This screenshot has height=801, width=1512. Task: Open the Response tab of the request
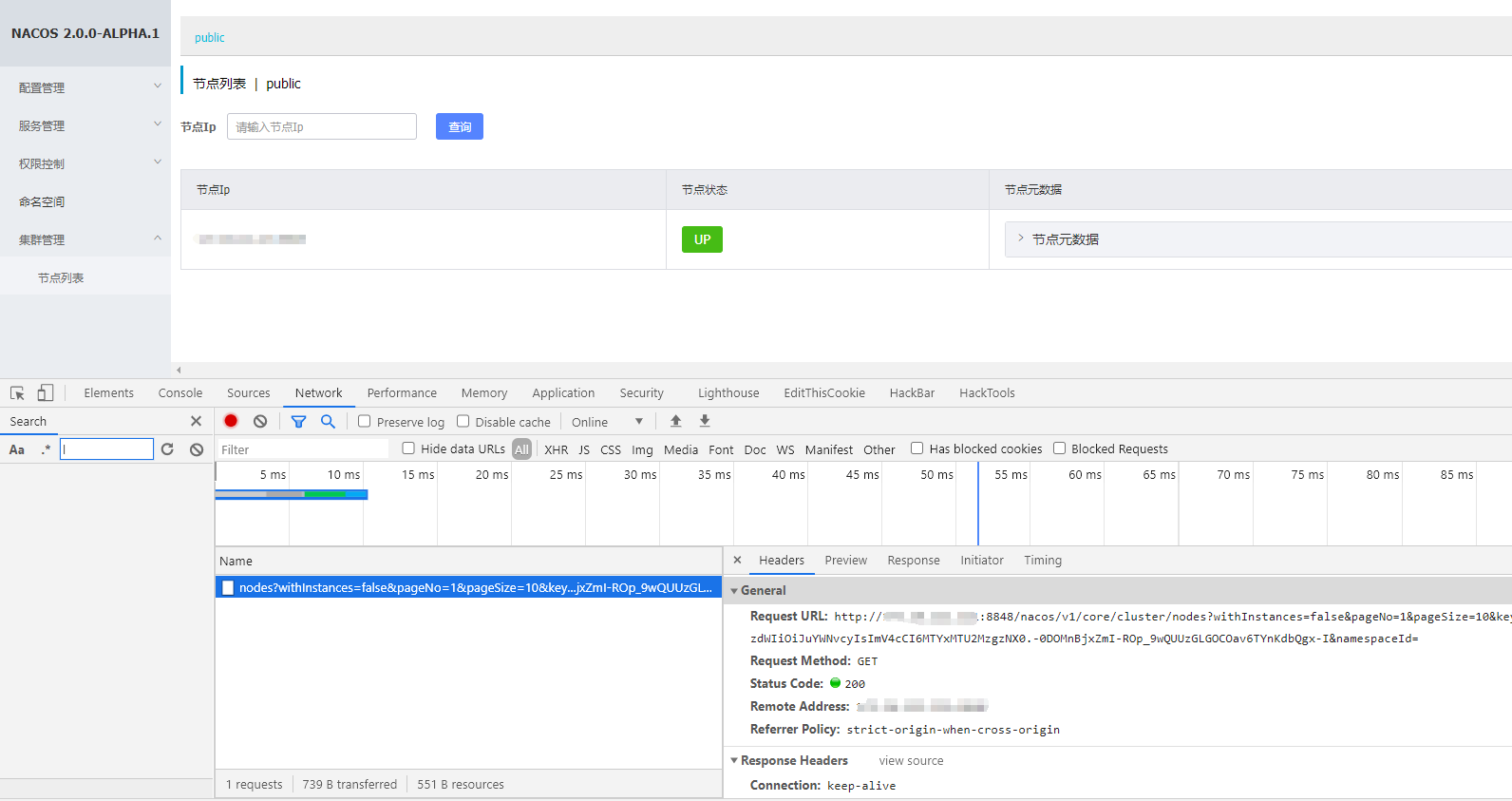[913, 560]
